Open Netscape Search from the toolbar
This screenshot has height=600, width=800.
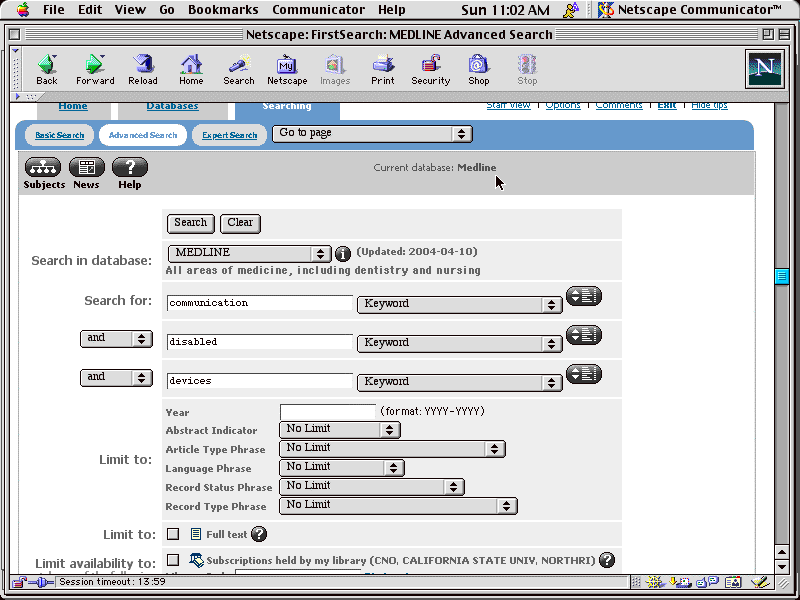click(x=239, y=69)
